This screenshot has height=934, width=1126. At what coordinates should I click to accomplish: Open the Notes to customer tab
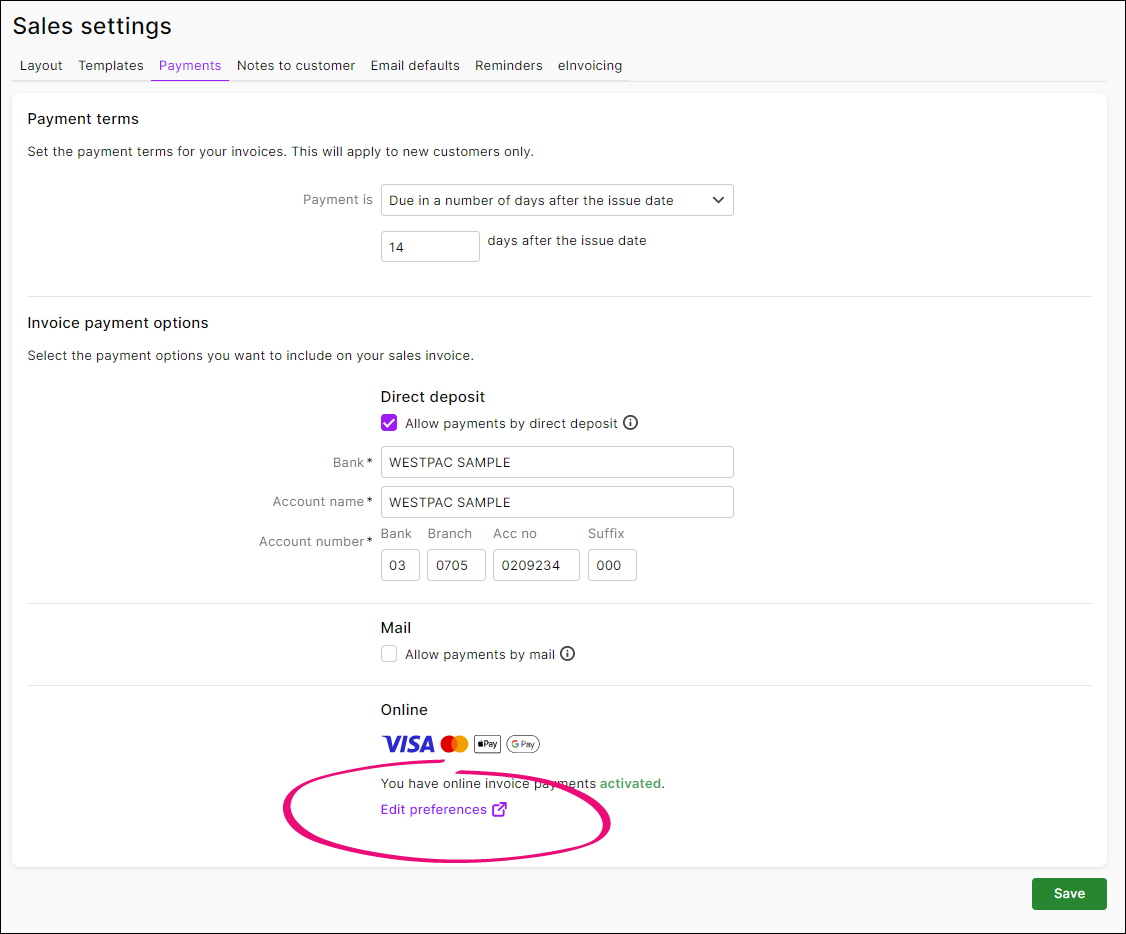pyautogui.click(x=296, y=65)
